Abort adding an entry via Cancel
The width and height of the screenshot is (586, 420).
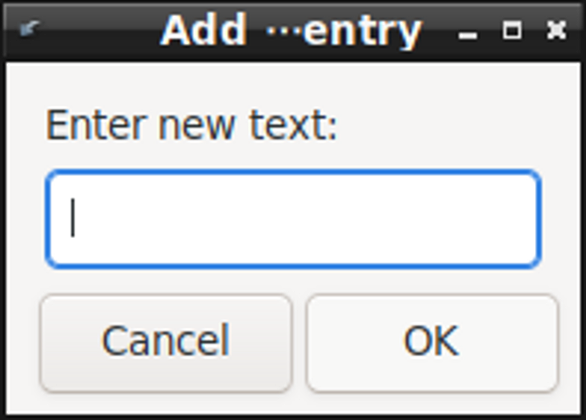(x=166, y=343)
